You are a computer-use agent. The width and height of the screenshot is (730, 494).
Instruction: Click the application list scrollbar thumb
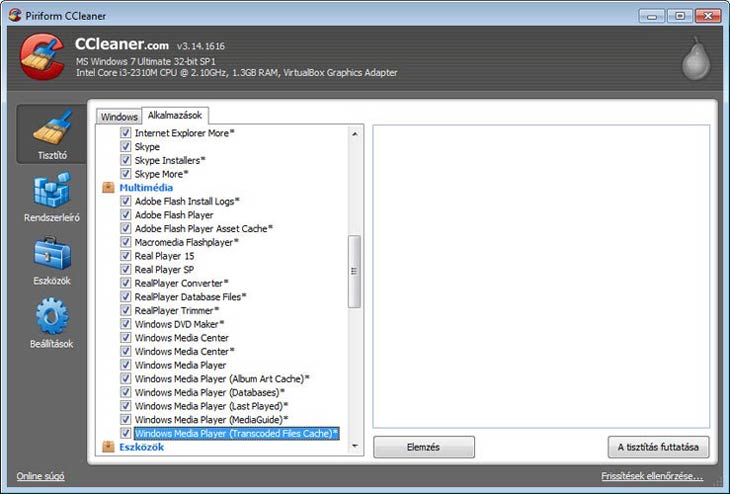pyautogui.click(x=354, y=271)
